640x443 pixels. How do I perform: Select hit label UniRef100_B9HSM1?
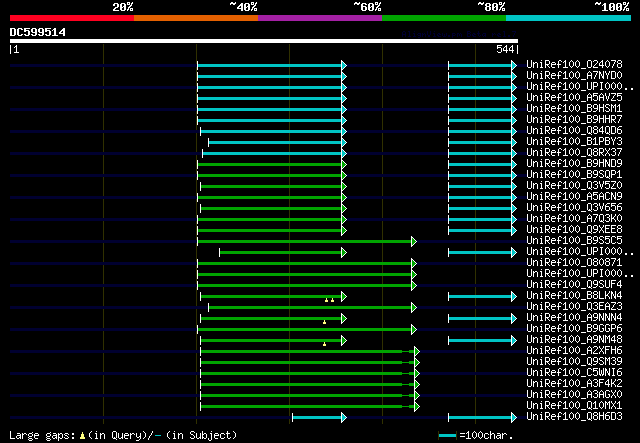pyautogui.click(x=574, y=108)
